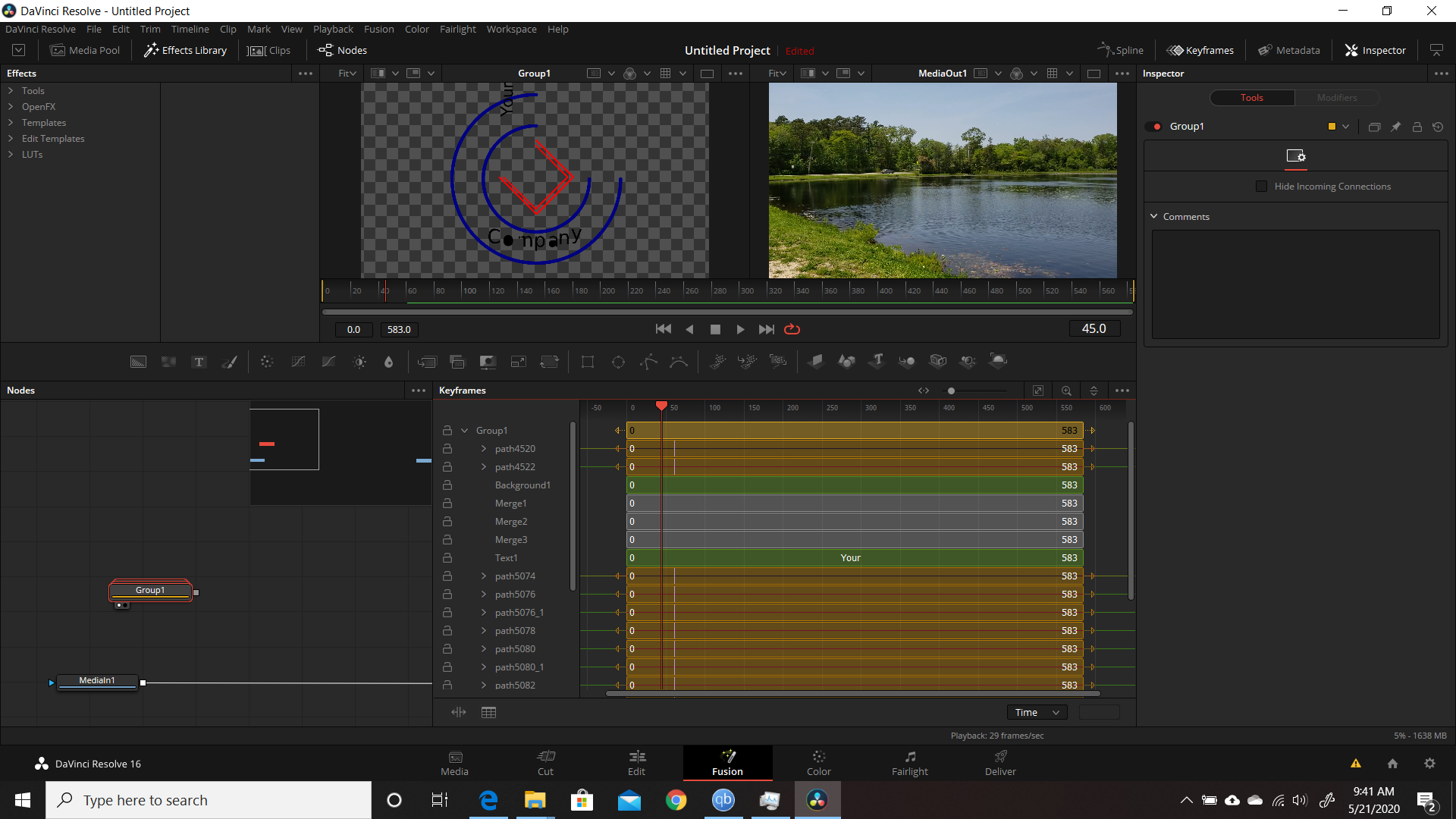Expand path4520 in Keyframes tree
1456x819 pixels.
483,449
